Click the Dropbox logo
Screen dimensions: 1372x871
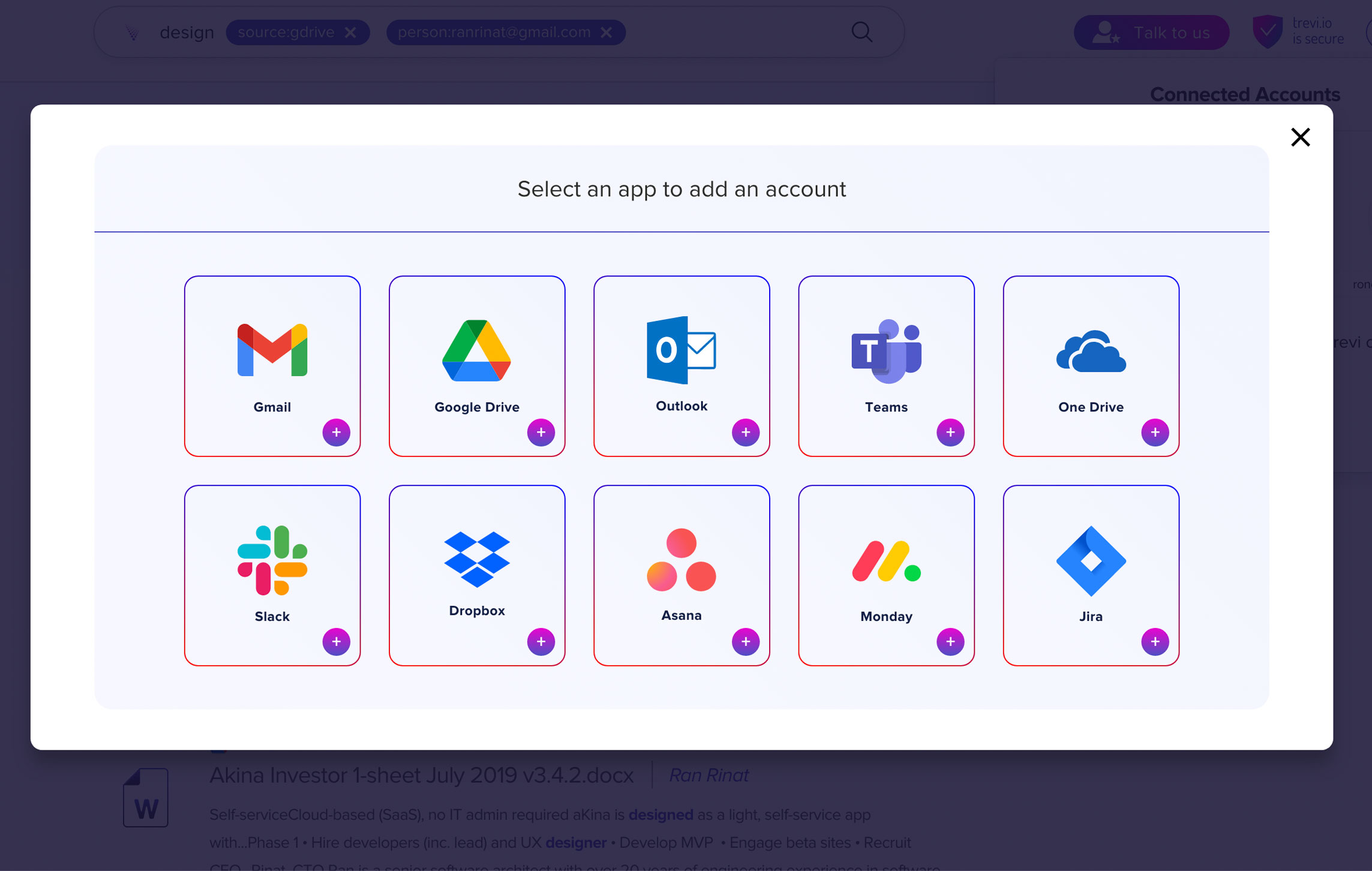[x=477, y=559]
